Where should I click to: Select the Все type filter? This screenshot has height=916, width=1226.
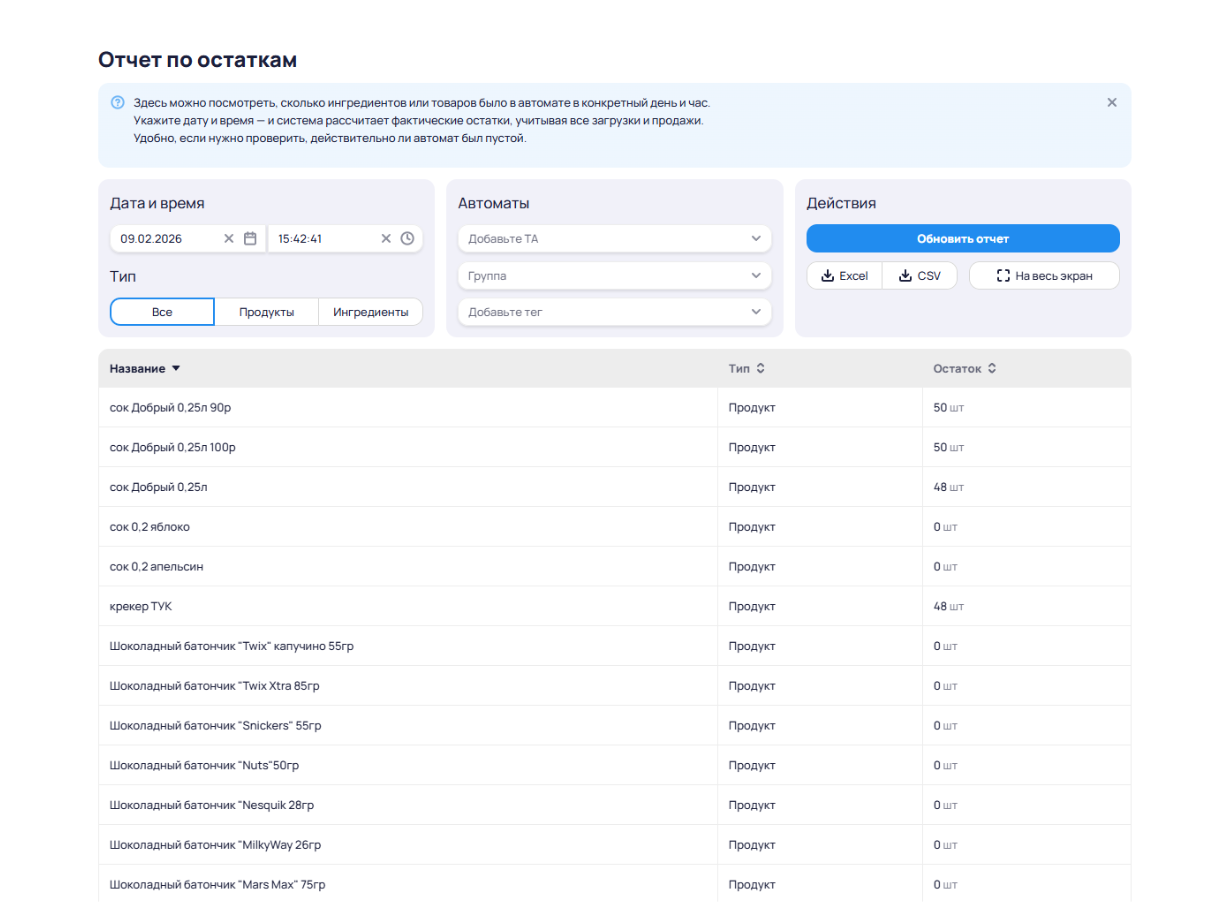pos(162,312)
